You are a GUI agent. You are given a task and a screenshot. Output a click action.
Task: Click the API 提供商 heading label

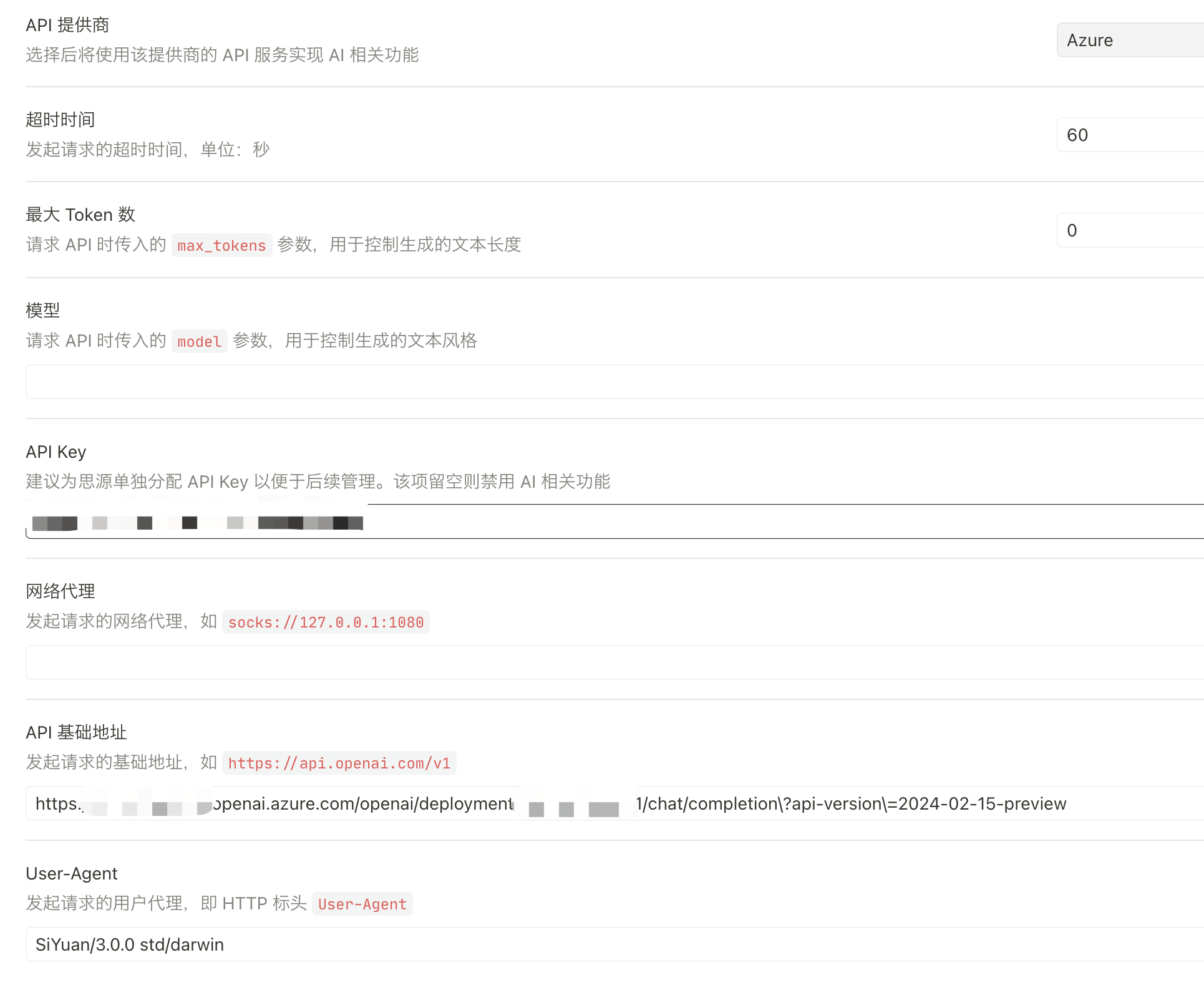tap(67, 25)
